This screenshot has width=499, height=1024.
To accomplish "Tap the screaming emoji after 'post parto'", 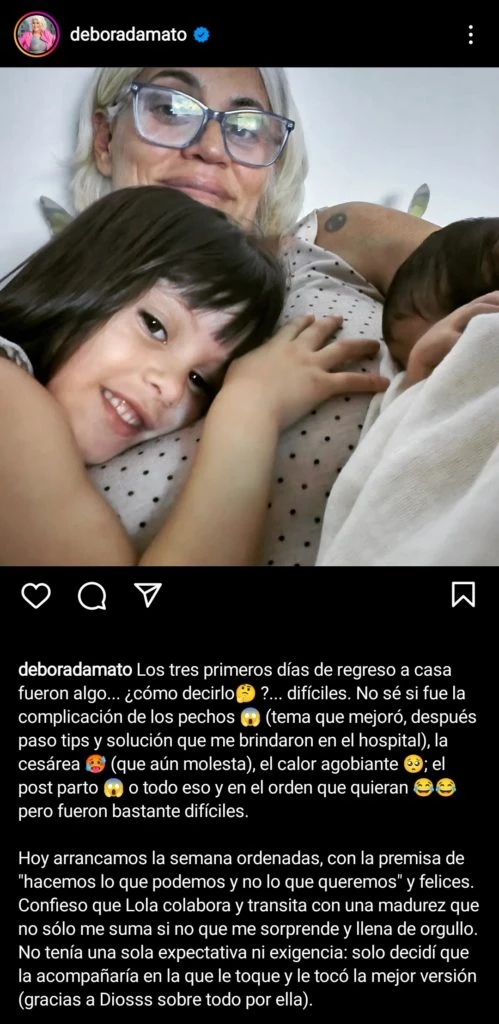I will click(x=113, y=788).
